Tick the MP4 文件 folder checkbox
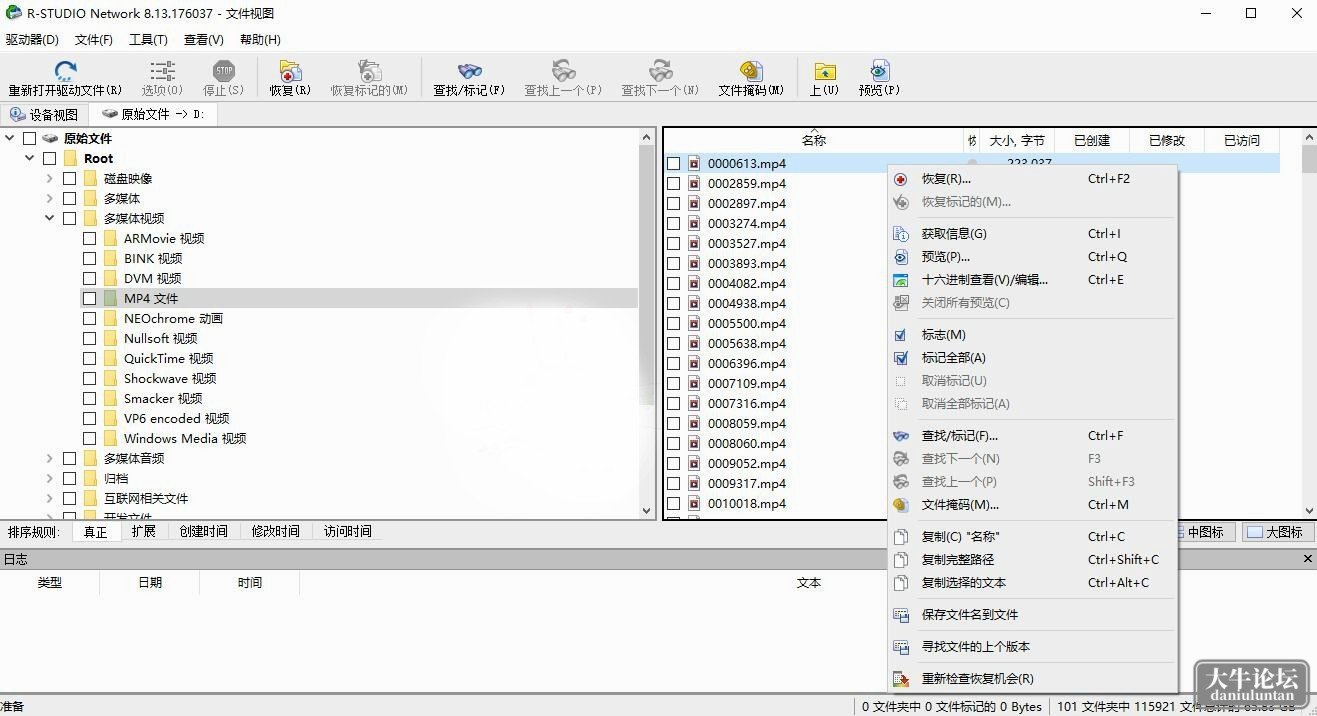This screenshot has width=1317, height=716. (x=89, y=298)
